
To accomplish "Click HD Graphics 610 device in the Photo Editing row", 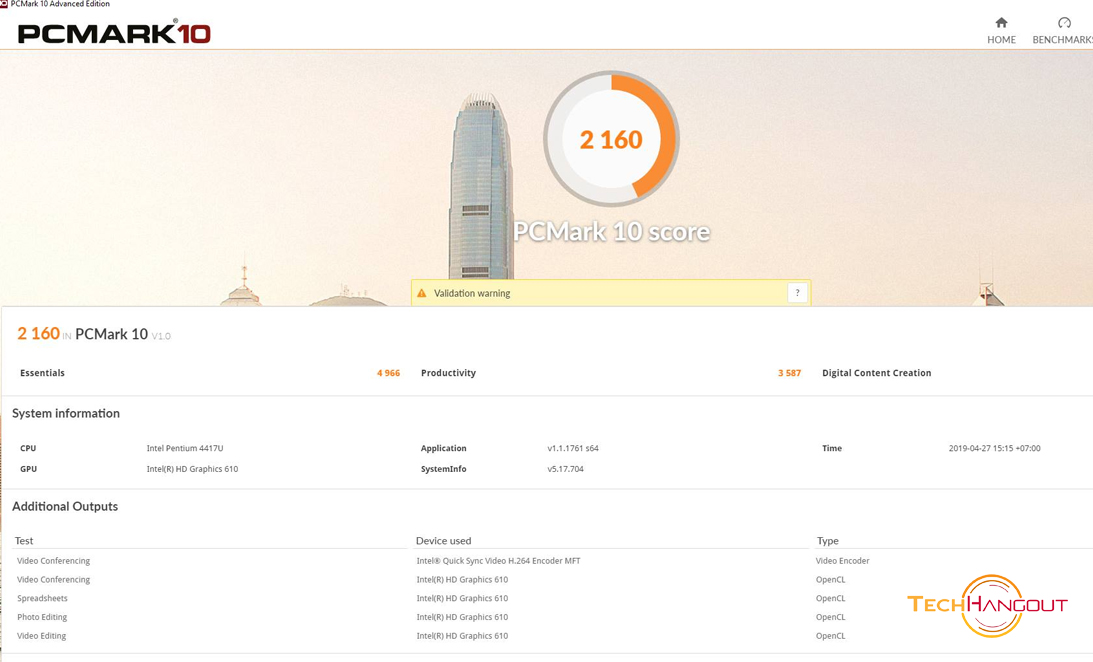I will (462, 617).
